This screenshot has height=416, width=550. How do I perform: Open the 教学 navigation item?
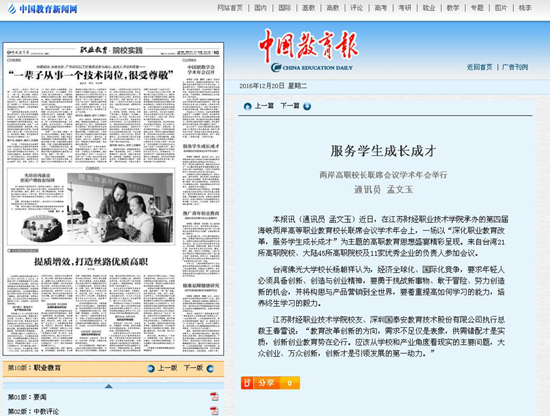tap(453, 8)
